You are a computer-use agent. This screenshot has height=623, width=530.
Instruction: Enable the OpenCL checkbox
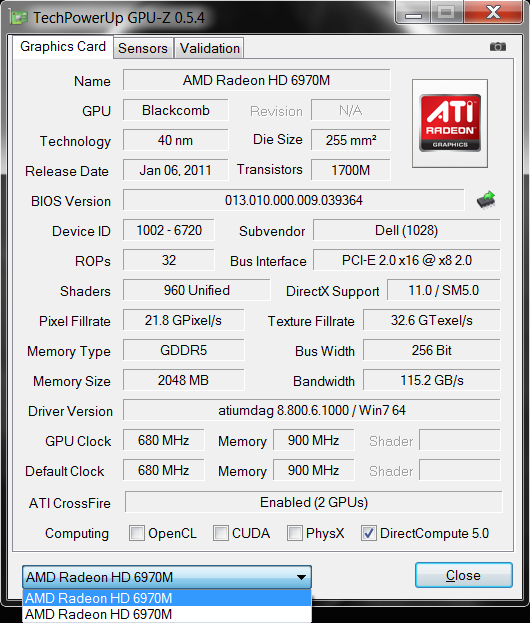(x=137, y=533)
